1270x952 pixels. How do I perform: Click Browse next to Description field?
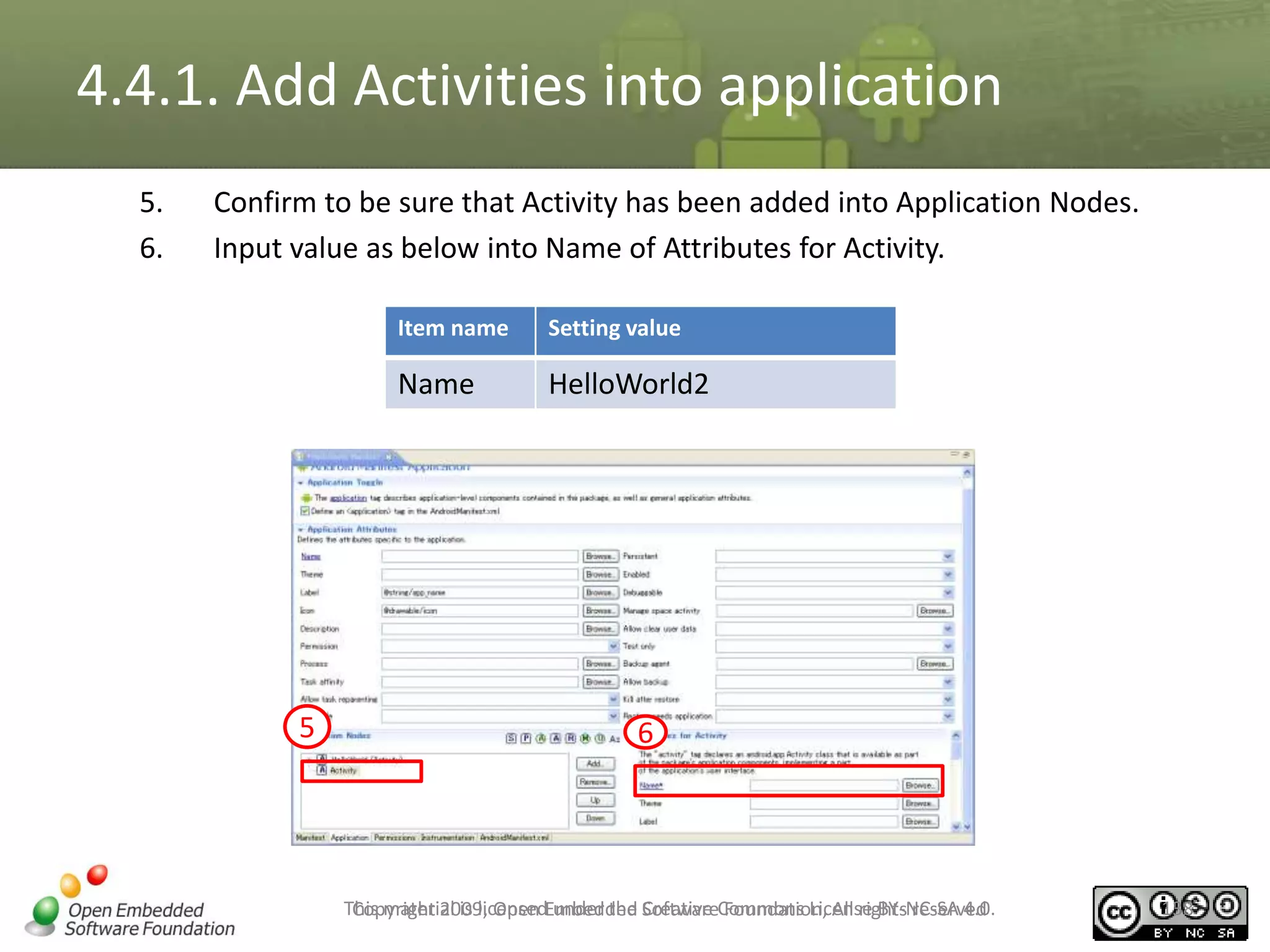click(x=600, y=628)
